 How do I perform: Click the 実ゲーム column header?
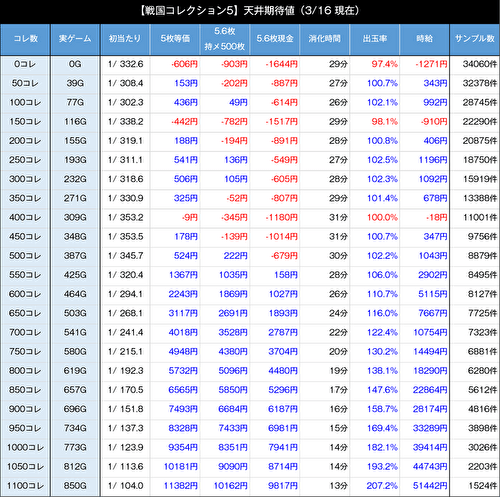[x=75, y=39]
